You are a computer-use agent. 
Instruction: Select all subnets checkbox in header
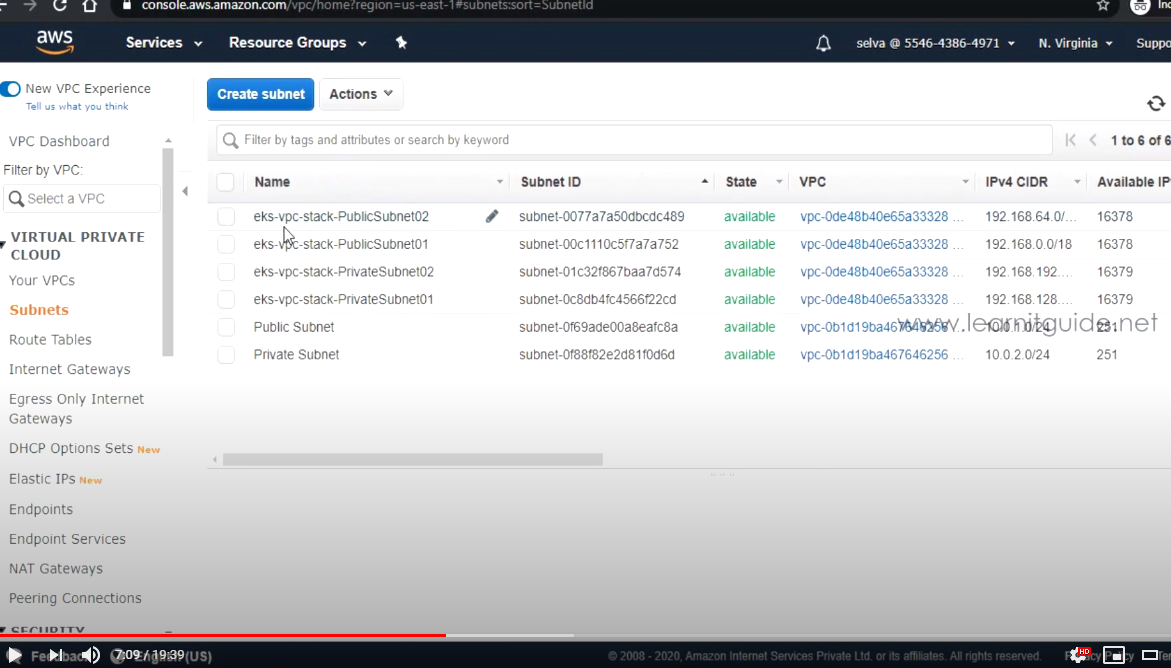(x=226, y=182)
